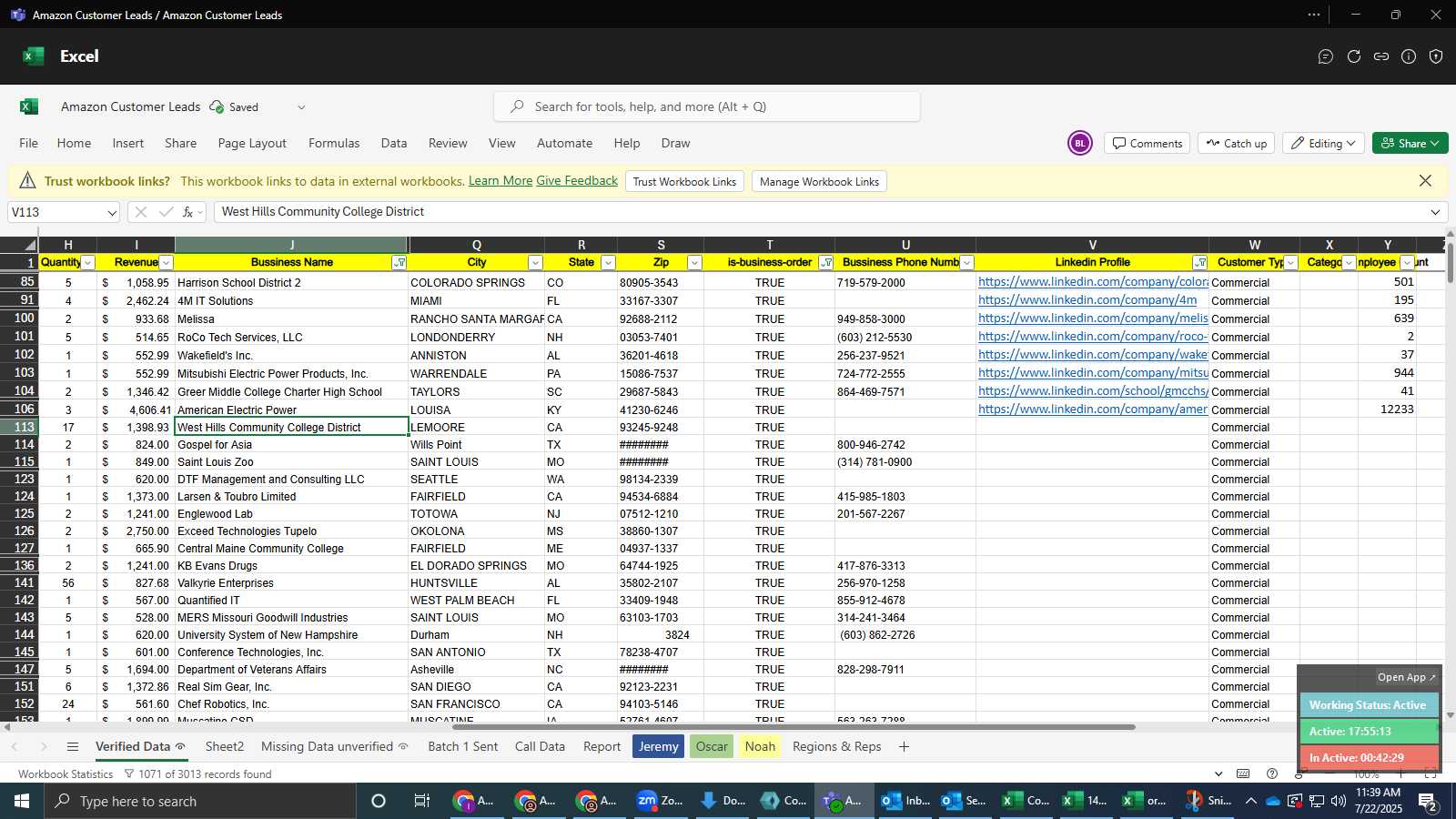Click the OneDrive cloud icon in tray
Screen dimensions: 1456x819
pos(1273,801)
